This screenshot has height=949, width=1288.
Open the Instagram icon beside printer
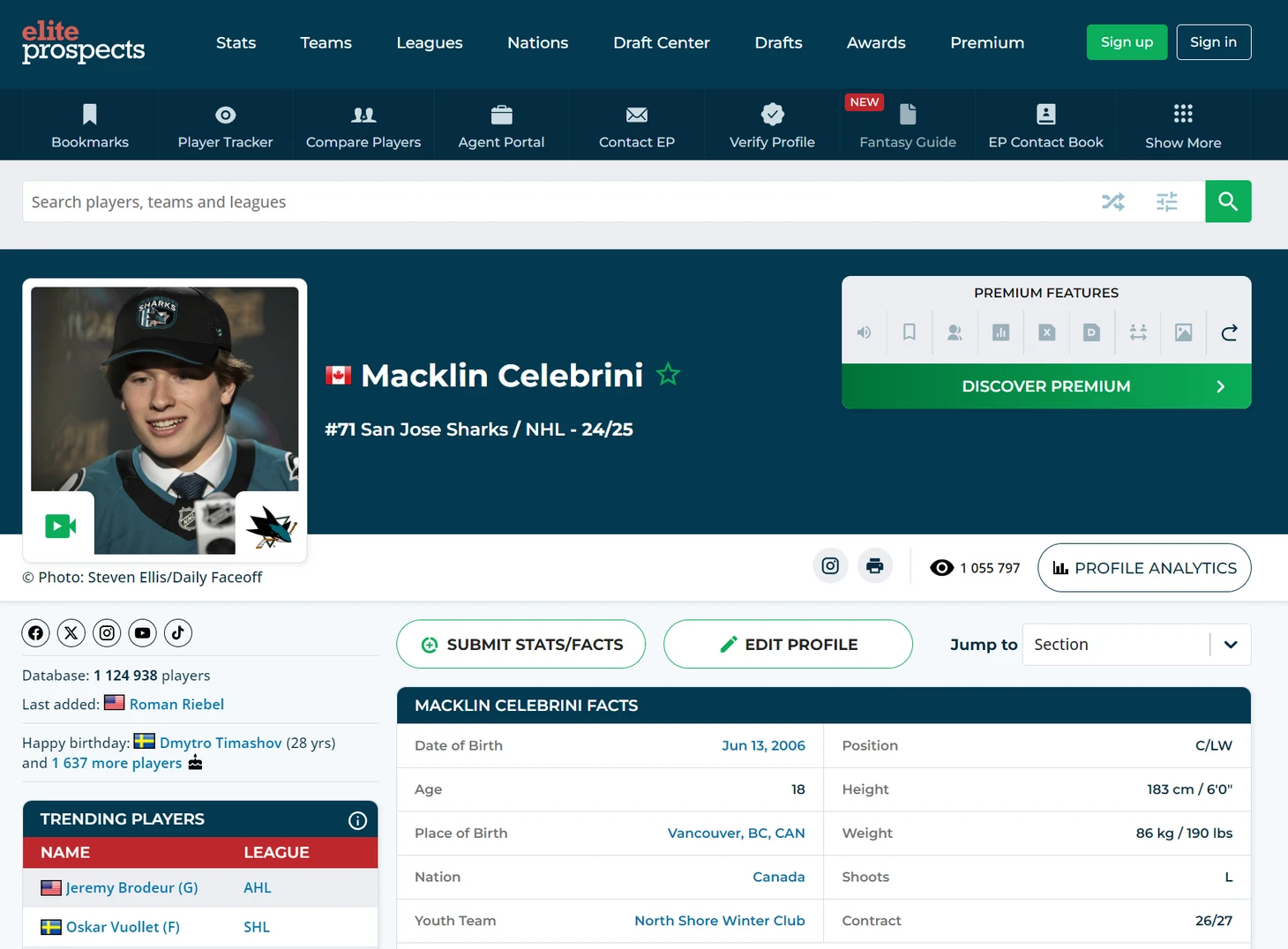point(830,566)
